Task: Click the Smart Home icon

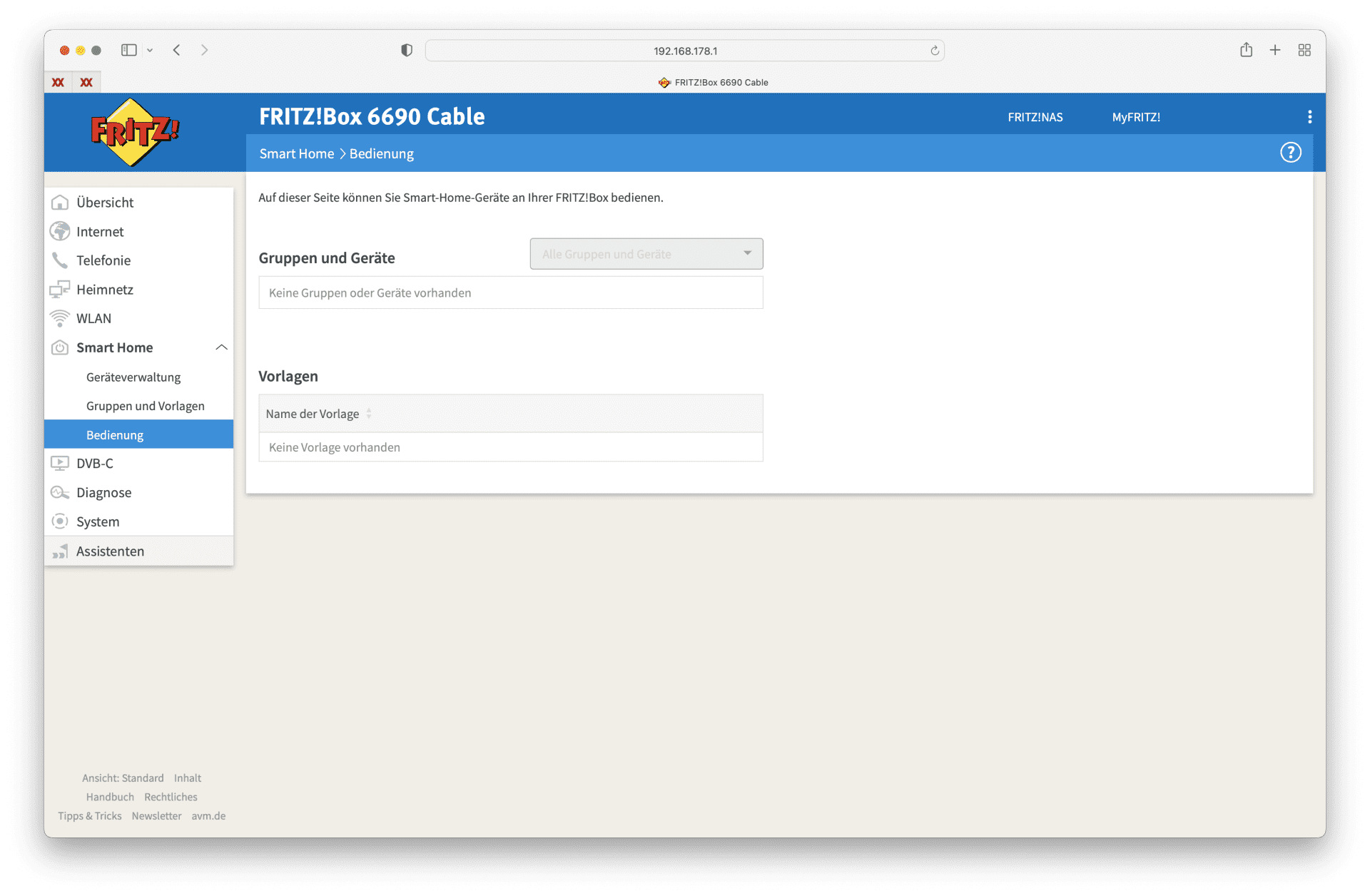Action: (x=60, y=347)
